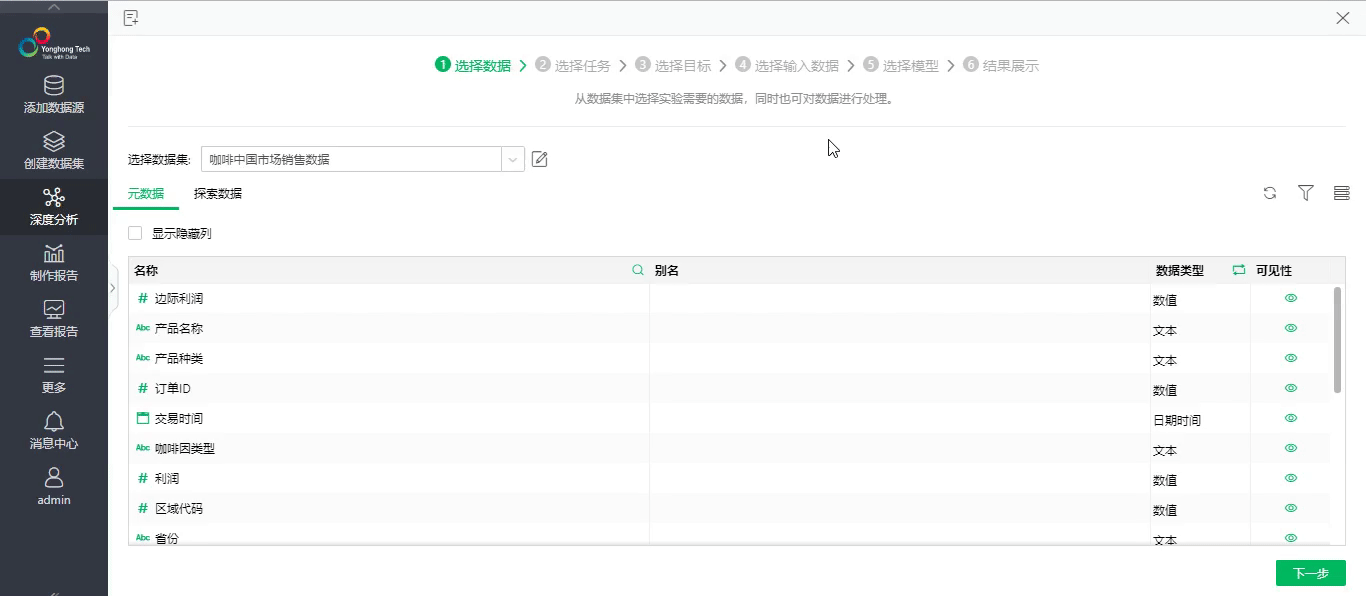Open 深度分析 in the sidebar
Viewport: 1366px width, 596px height.
tap(54, 207)
